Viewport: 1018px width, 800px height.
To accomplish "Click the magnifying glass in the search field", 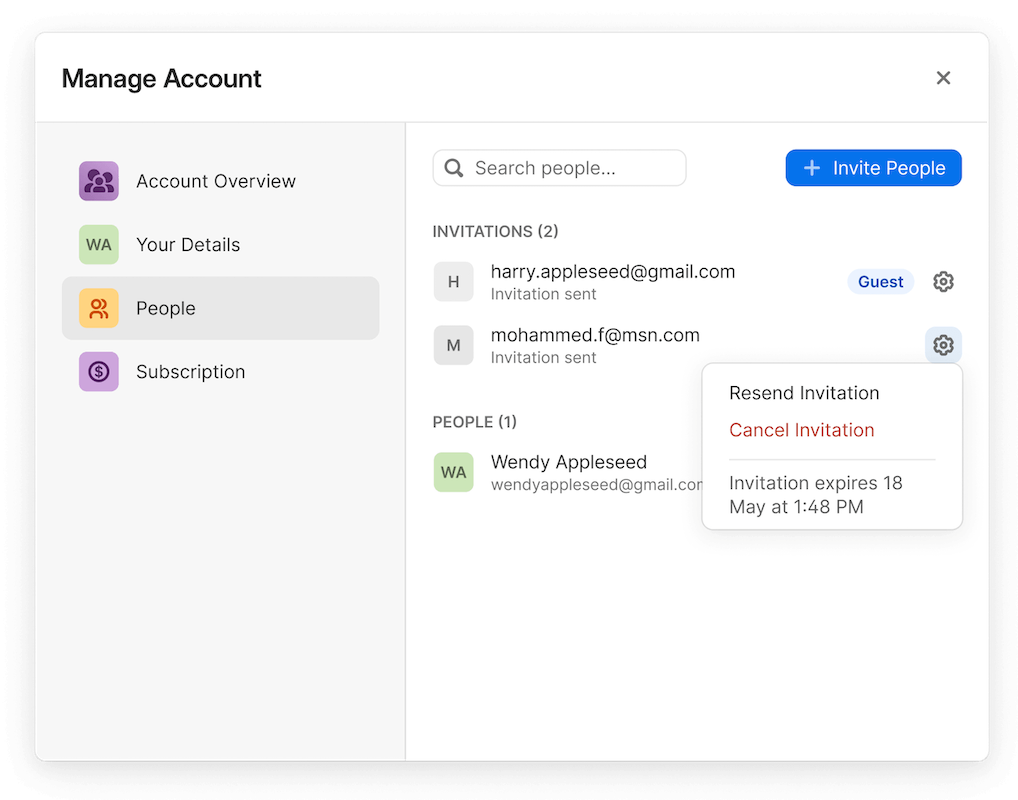I will click(x=455, y=167).
